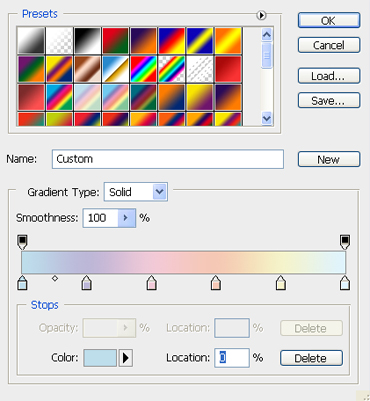Delete the selected color stop
The width and height of the screenshot is (370, 401).
311,358
